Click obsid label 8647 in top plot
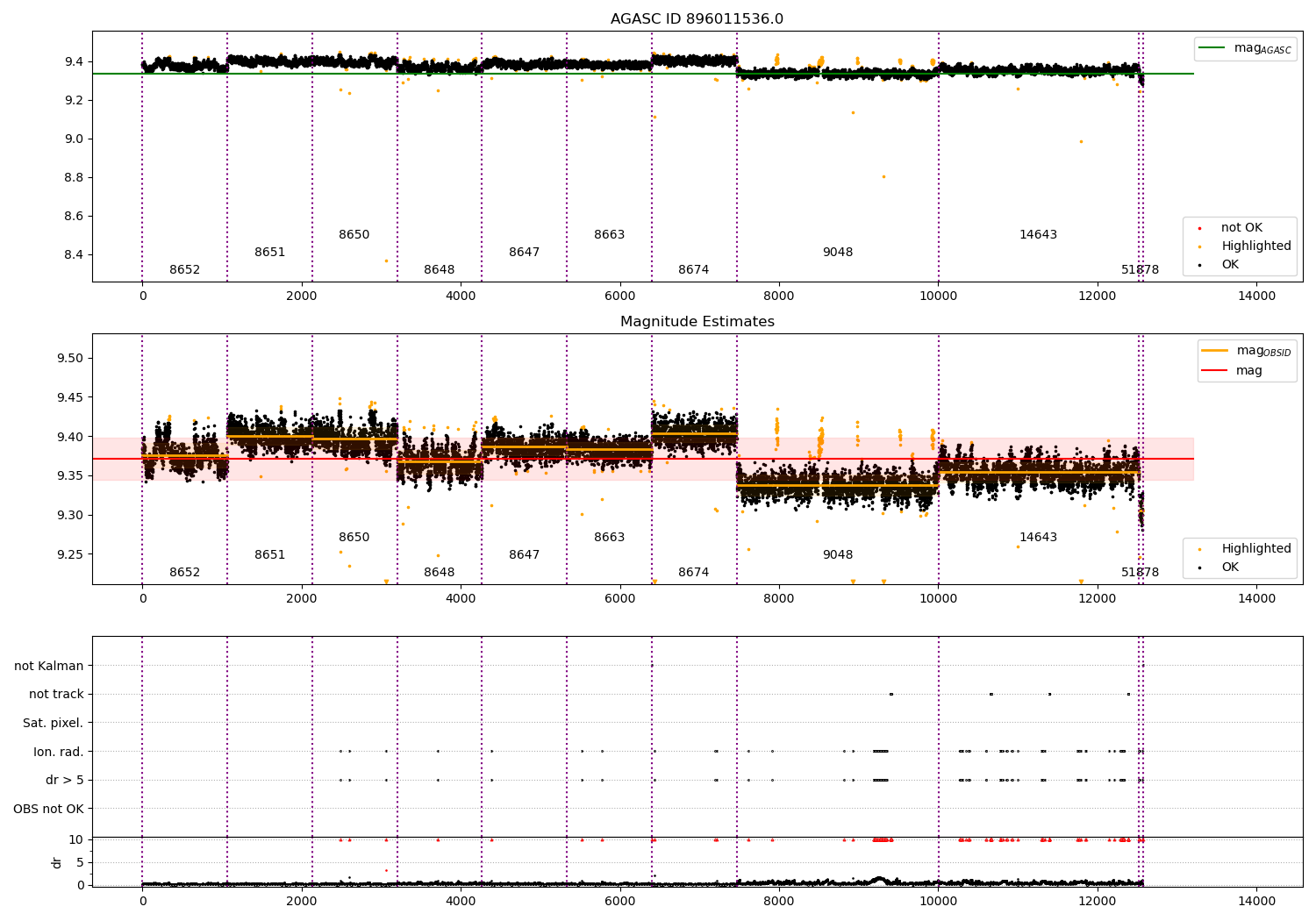 pyautogui.click(x=525, y=253)
